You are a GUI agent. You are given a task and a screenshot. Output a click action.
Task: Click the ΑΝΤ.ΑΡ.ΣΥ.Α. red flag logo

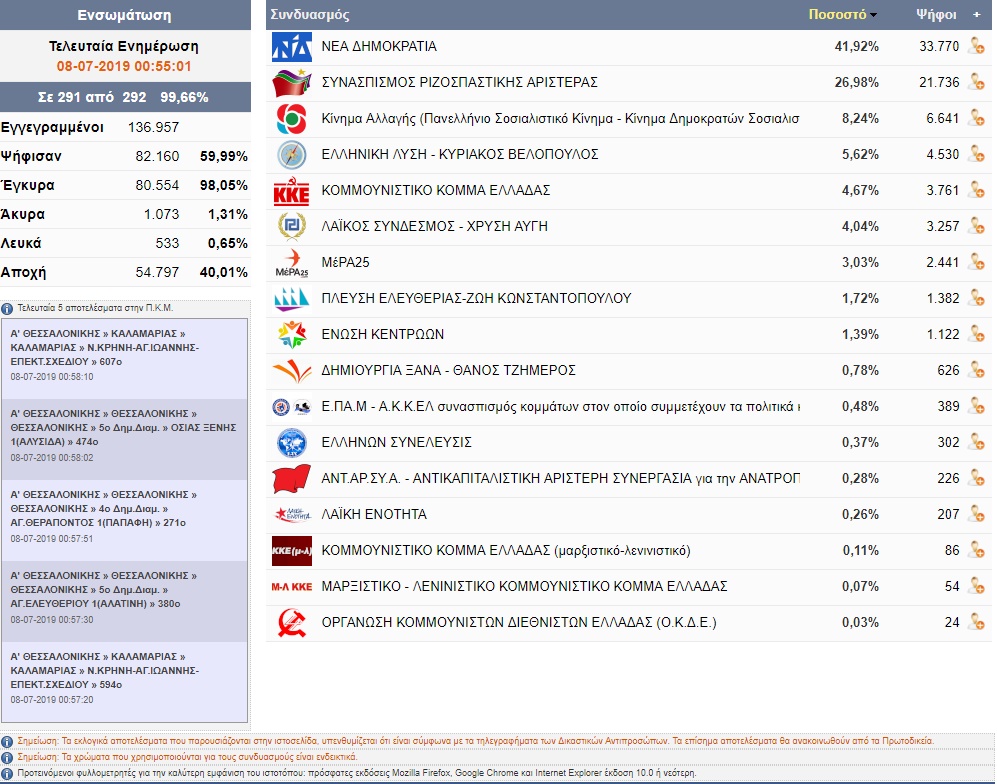(292, 479)
